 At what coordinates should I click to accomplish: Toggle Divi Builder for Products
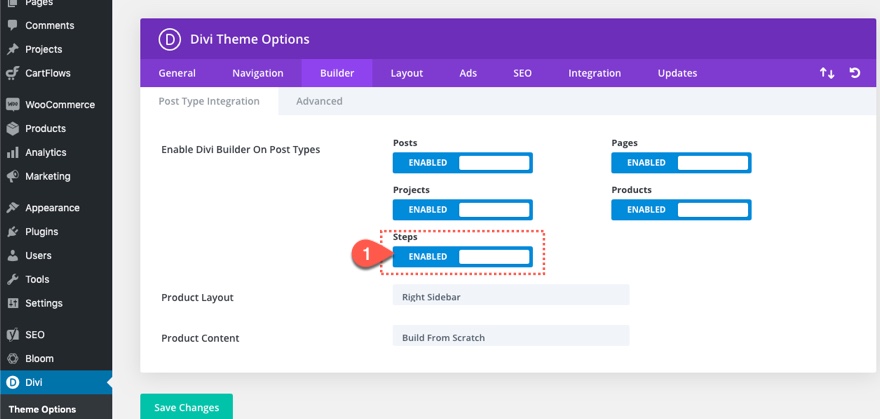681,210
